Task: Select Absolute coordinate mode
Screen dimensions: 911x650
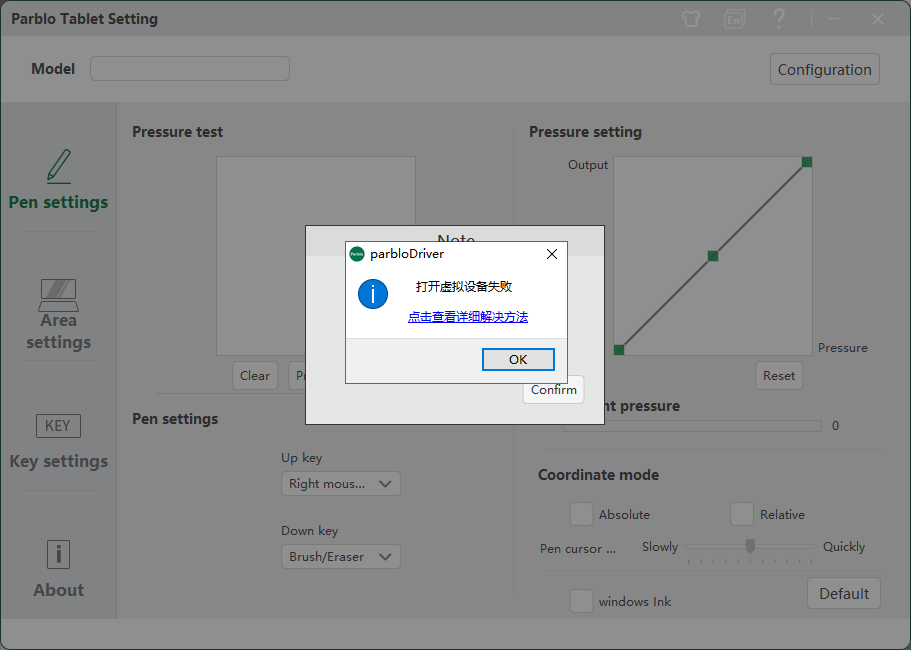Action: (x=581, y=514)
